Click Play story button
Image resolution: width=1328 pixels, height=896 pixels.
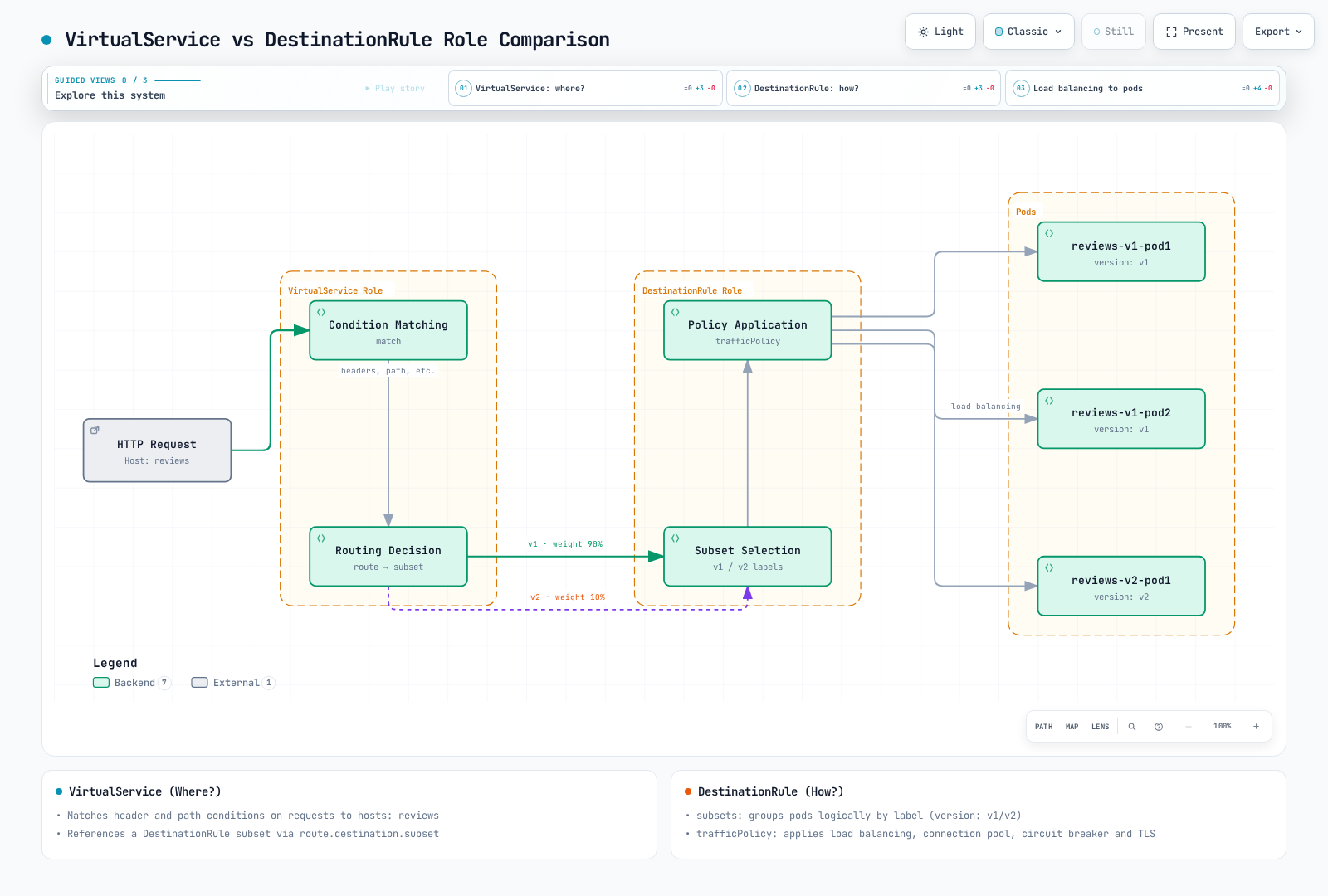(395, 89)
